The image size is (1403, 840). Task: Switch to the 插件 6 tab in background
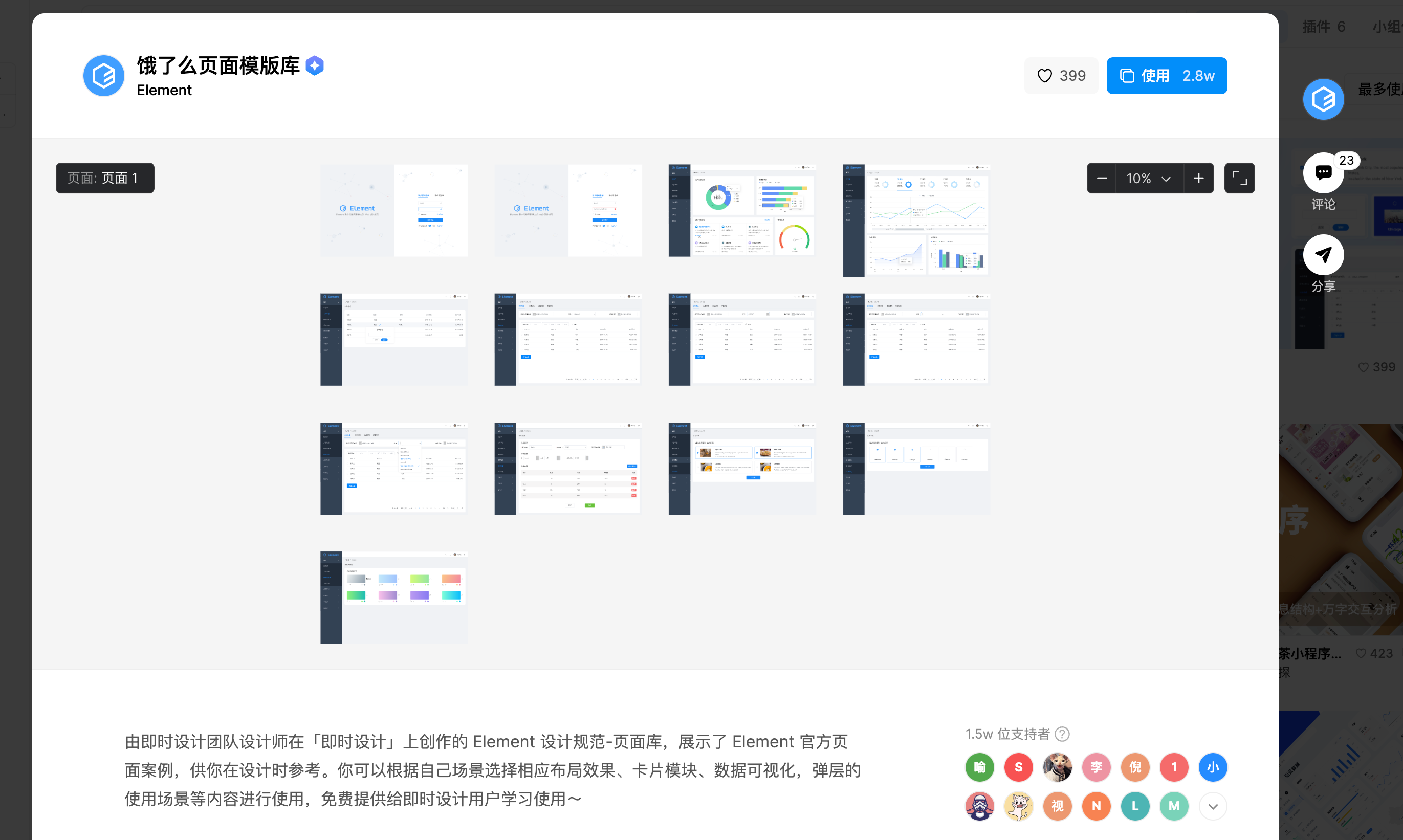1323,27
